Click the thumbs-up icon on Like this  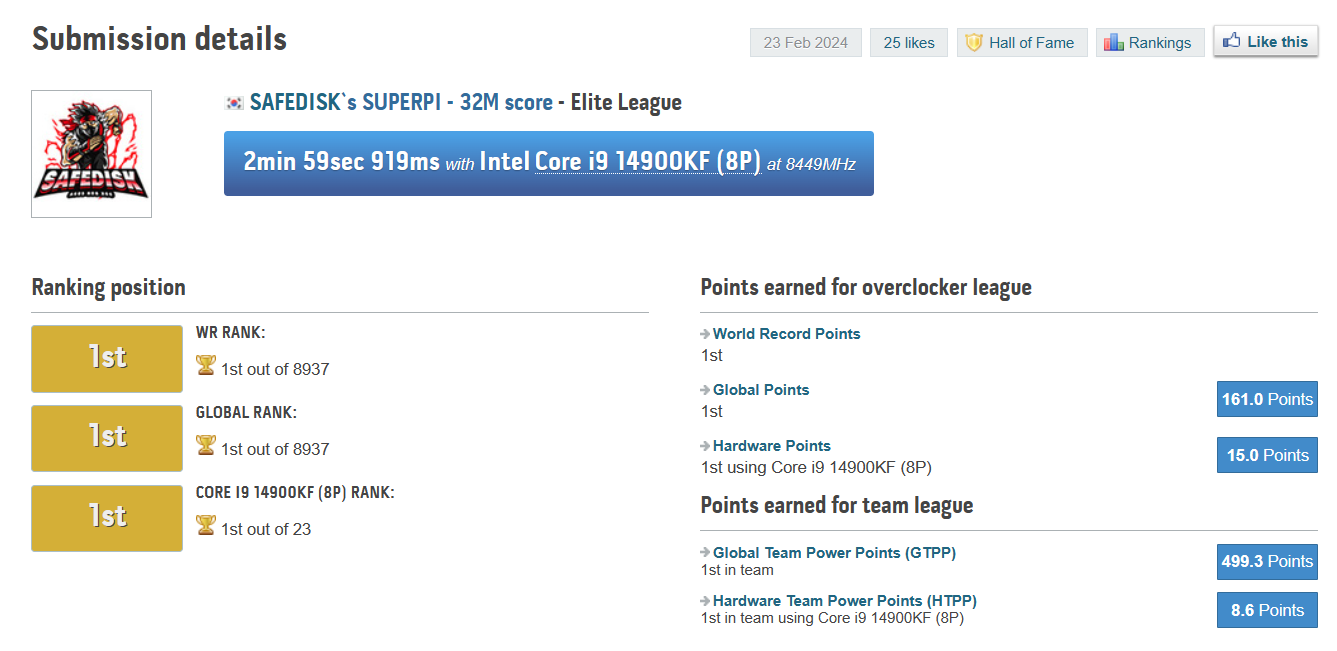pos(1232,41)
